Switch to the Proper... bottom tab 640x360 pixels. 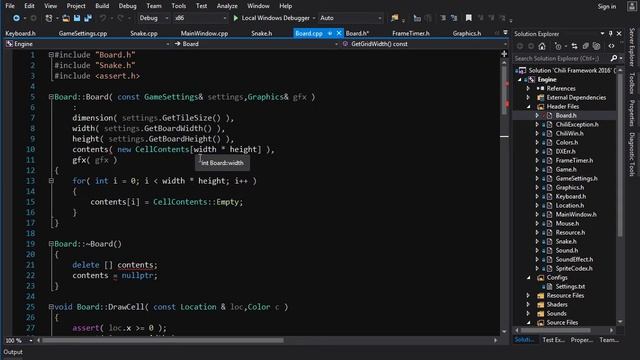coord(582,340)
